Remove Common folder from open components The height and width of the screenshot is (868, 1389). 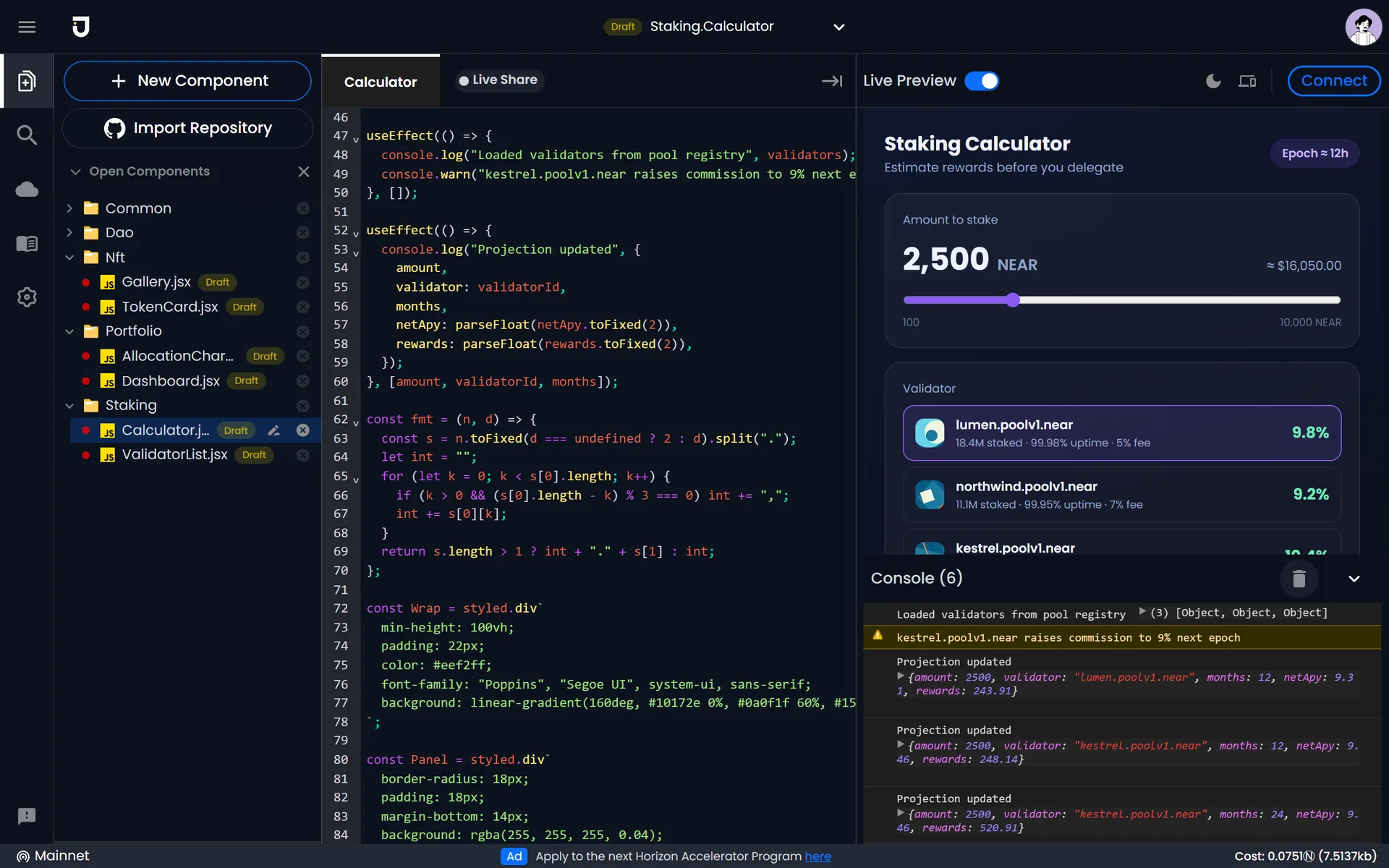(303, 208)
